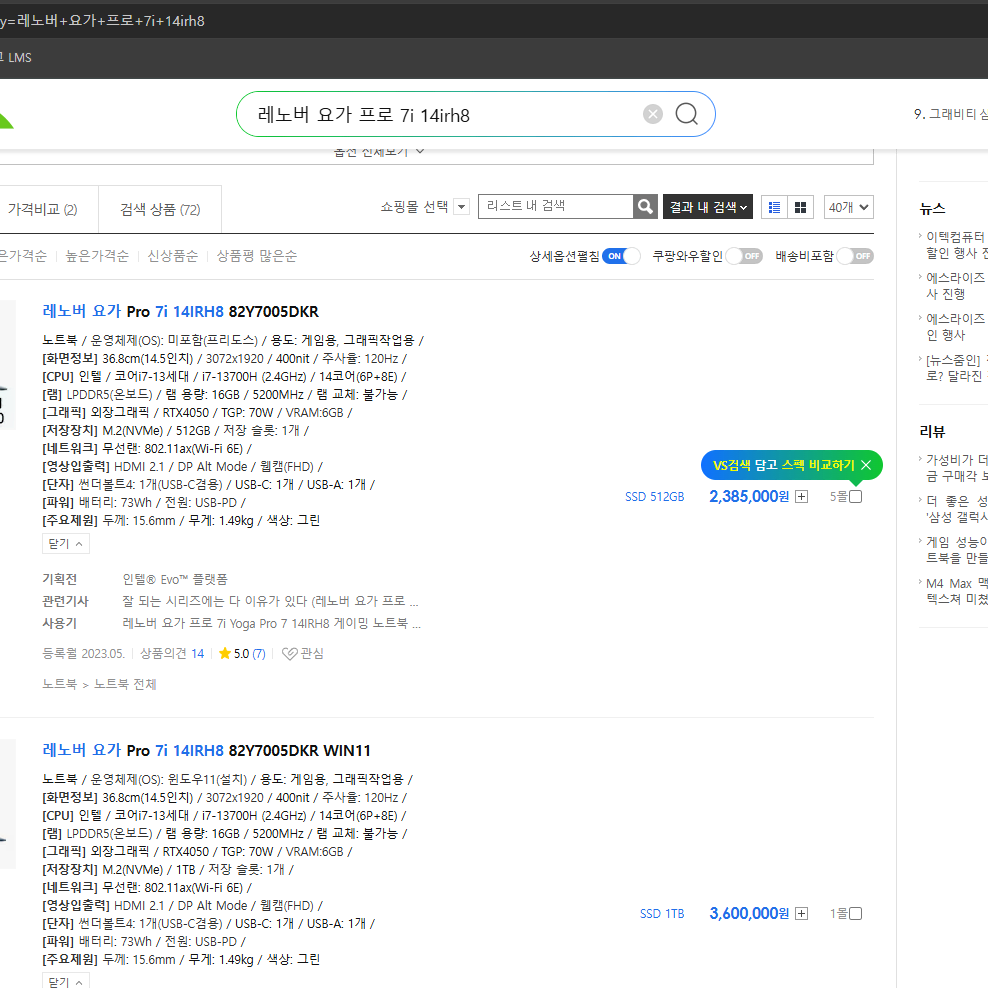This screenshot has height=988, width=988.
Task: Open the 인텔 Evo 플랫폼 기획전 link
Action: [x=175, y=579]
